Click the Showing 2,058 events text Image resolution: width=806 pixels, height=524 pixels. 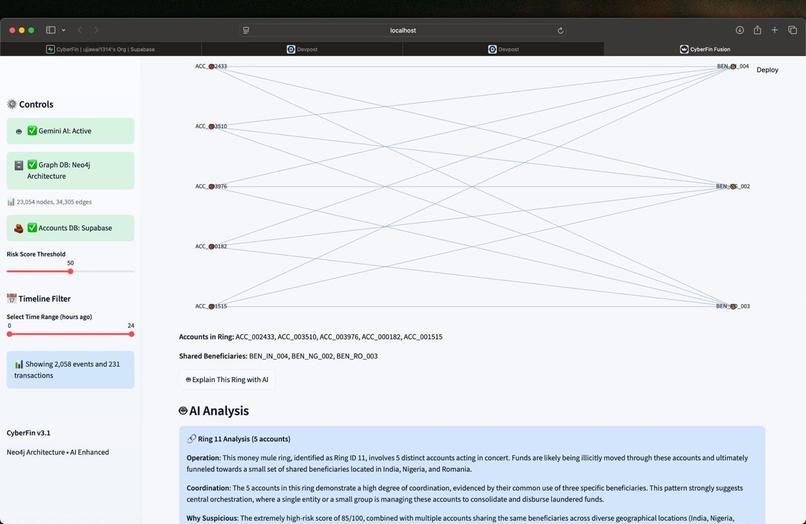pos(67,370)
